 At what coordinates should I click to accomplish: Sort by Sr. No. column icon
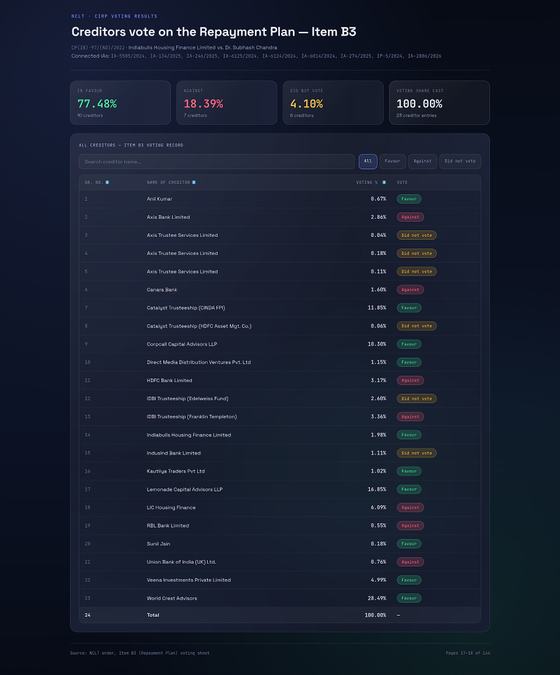[x=107, y=182]
